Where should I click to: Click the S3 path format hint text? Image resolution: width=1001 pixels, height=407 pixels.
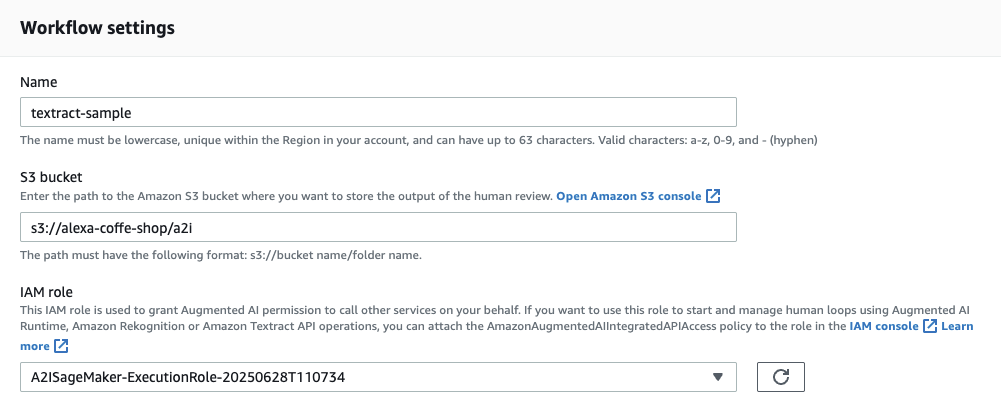click(222, 255)
